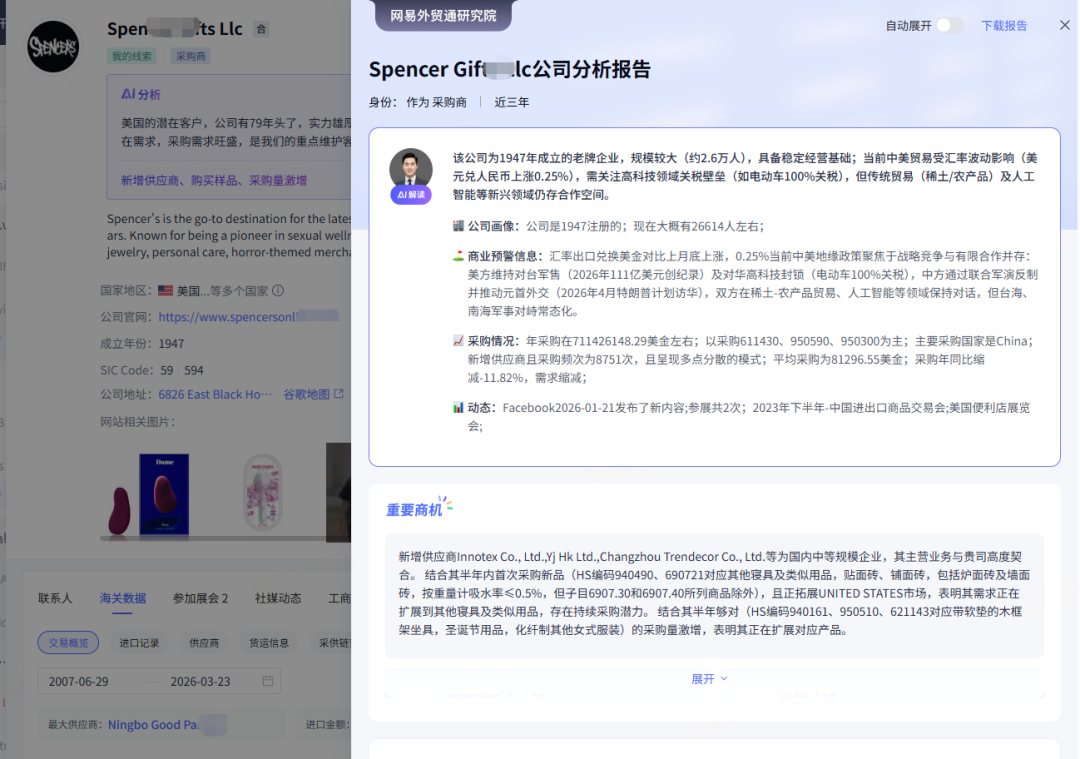This screenshot has height=759, width=1080.
Task: Click the 合 badge next to company name
Action: 261,30
